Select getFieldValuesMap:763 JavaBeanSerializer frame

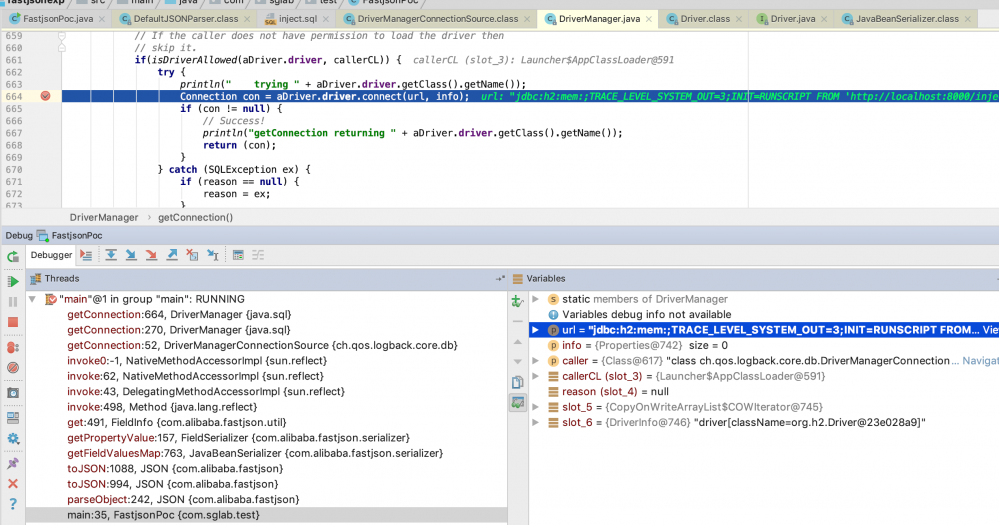click(255, 453)
